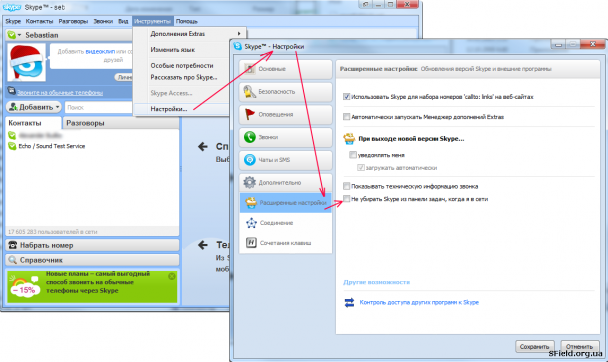Tick the уведомлять меня checkbox
This screenshot has width=608, height=362.
click(x=352, y=155)
